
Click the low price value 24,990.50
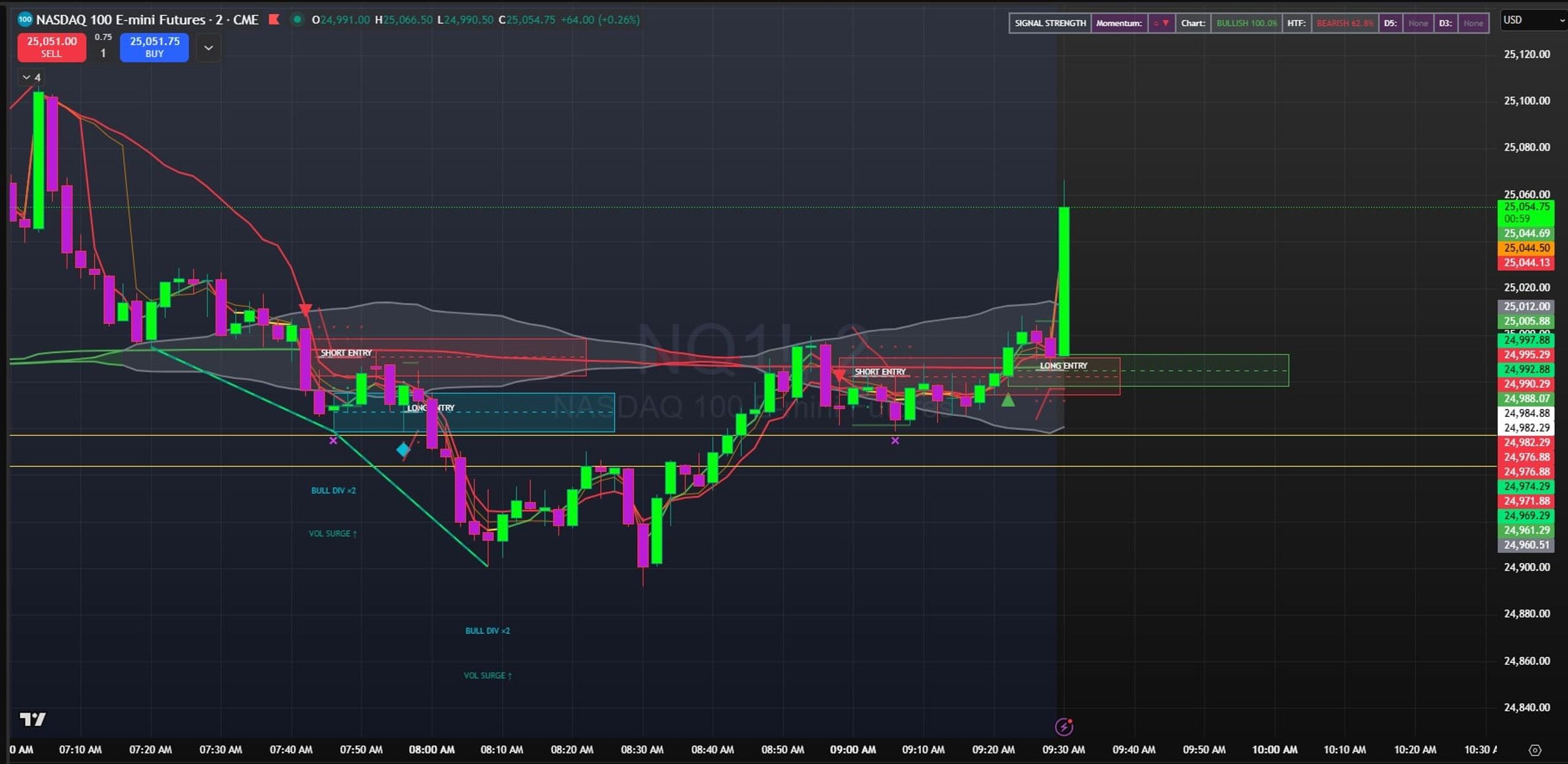tap(469, 20)
